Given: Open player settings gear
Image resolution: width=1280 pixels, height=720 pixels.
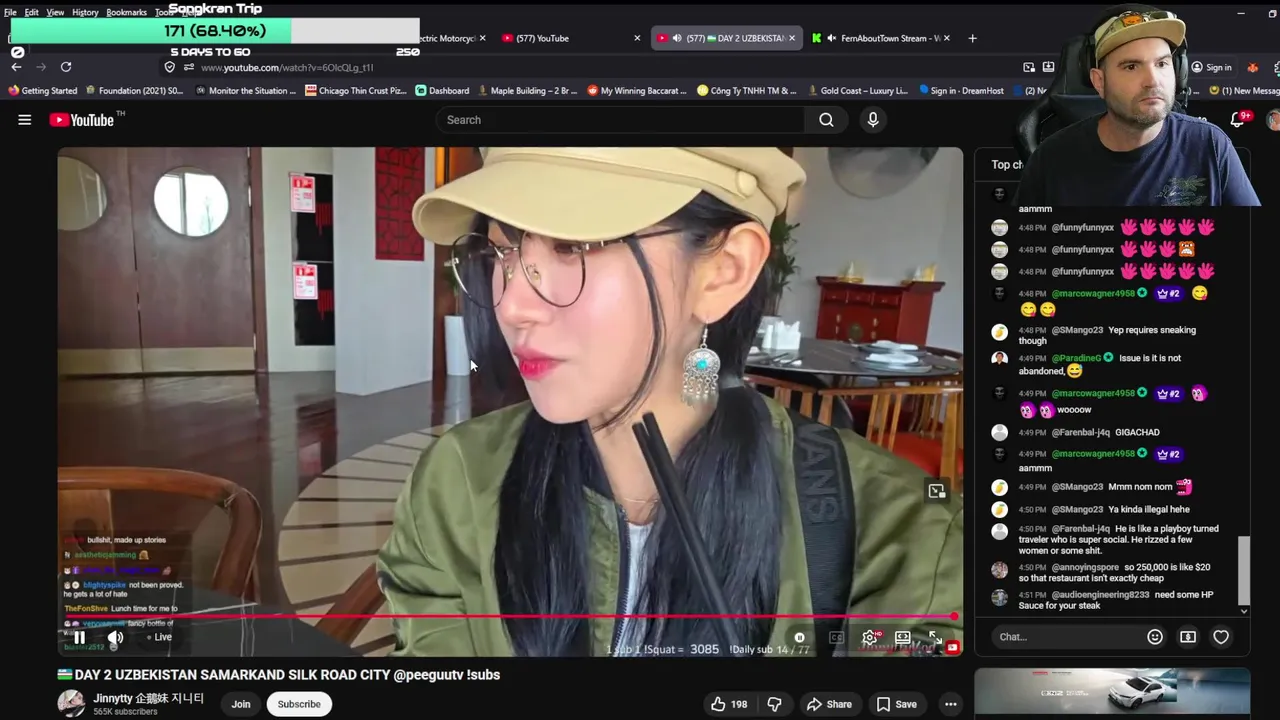Looking at the screenshot, I should [870, 637].
